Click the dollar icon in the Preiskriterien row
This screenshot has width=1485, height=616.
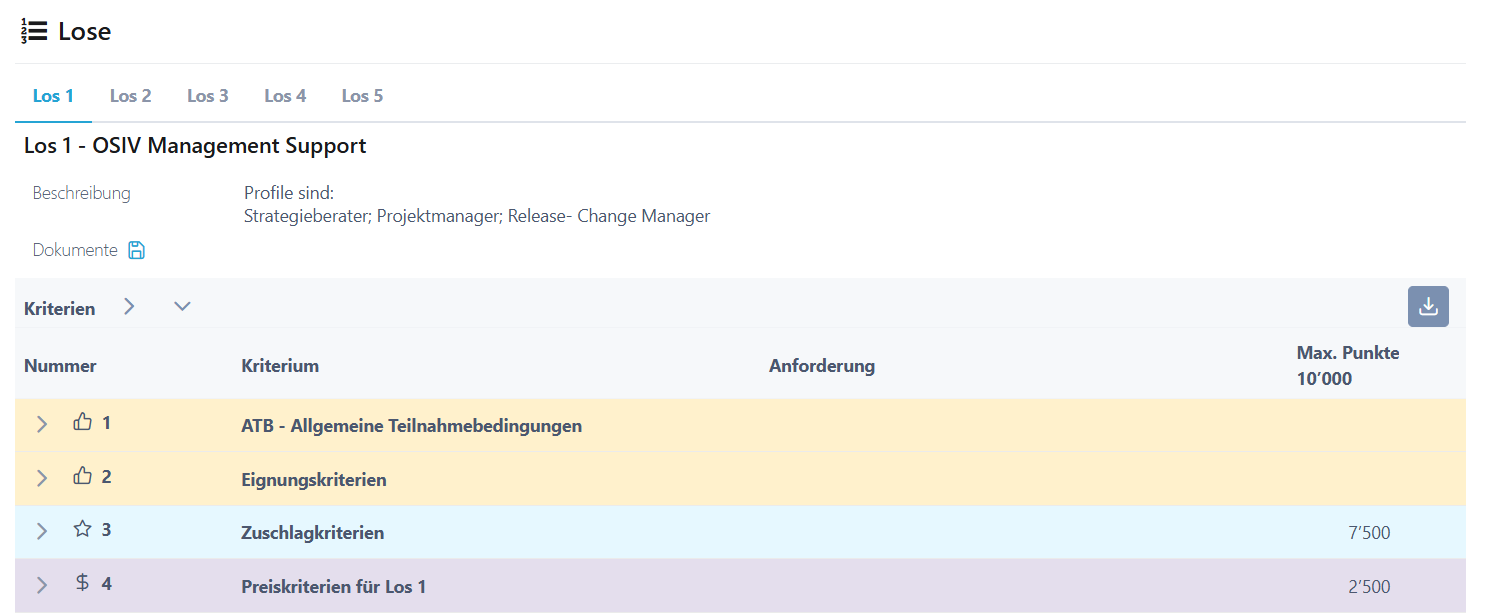coord(82,582)
